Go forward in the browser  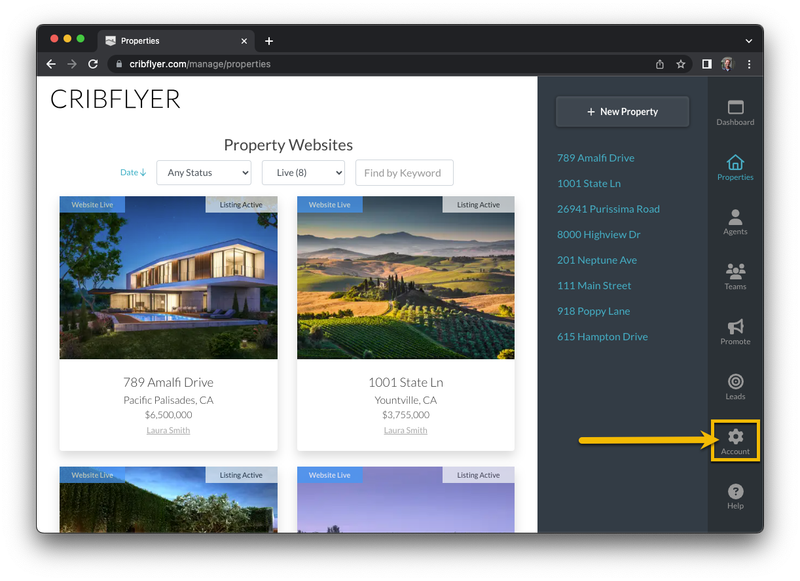pyautogui.click(x=72, y=64)
